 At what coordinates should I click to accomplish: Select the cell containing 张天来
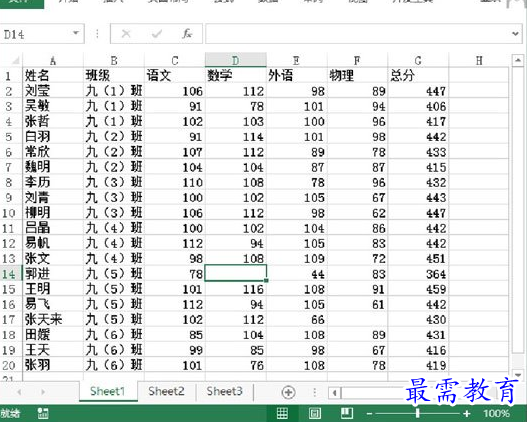pos(53,319)
